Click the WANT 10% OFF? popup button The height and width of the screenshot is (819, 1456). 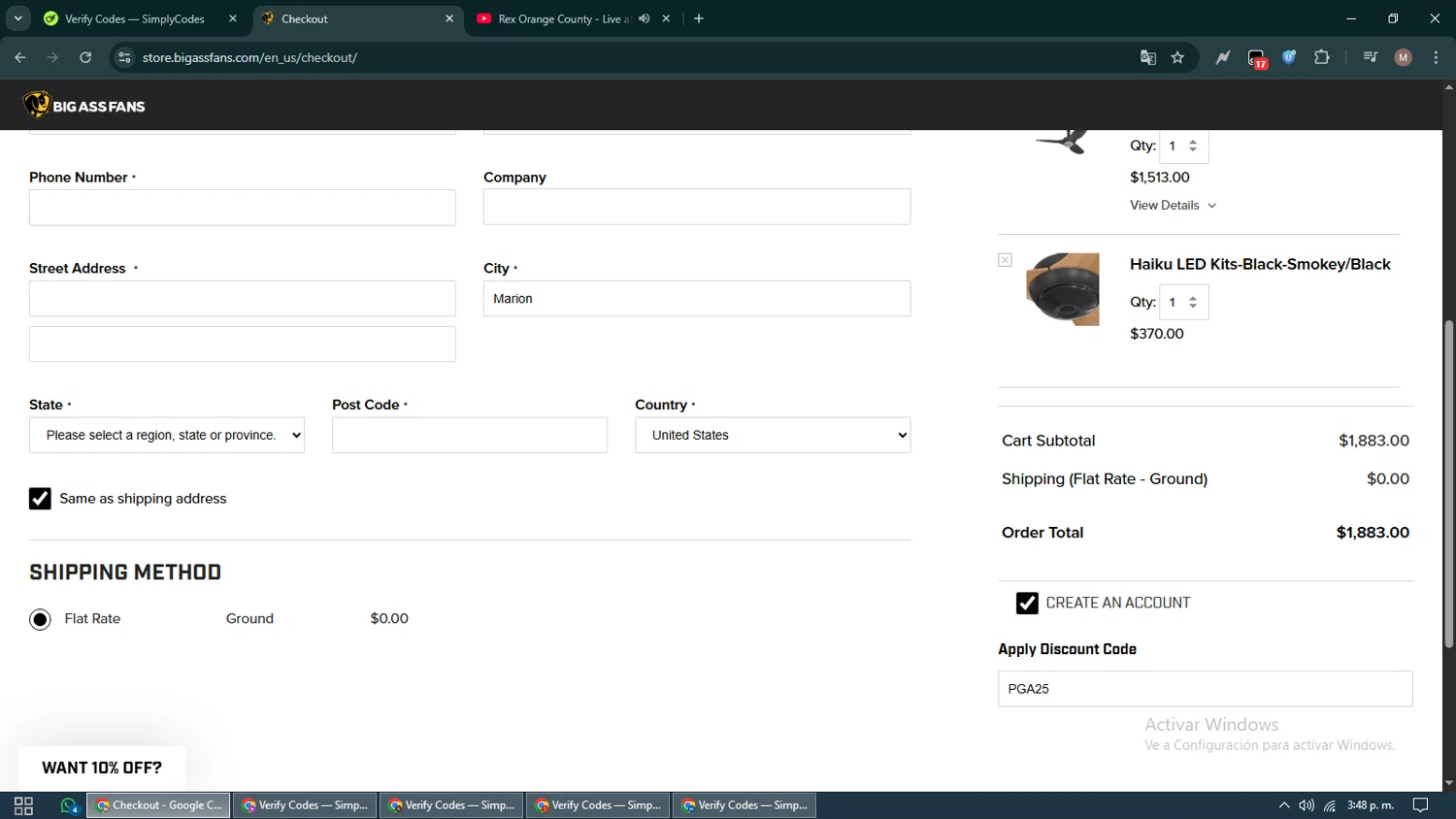tap(102, 768)
